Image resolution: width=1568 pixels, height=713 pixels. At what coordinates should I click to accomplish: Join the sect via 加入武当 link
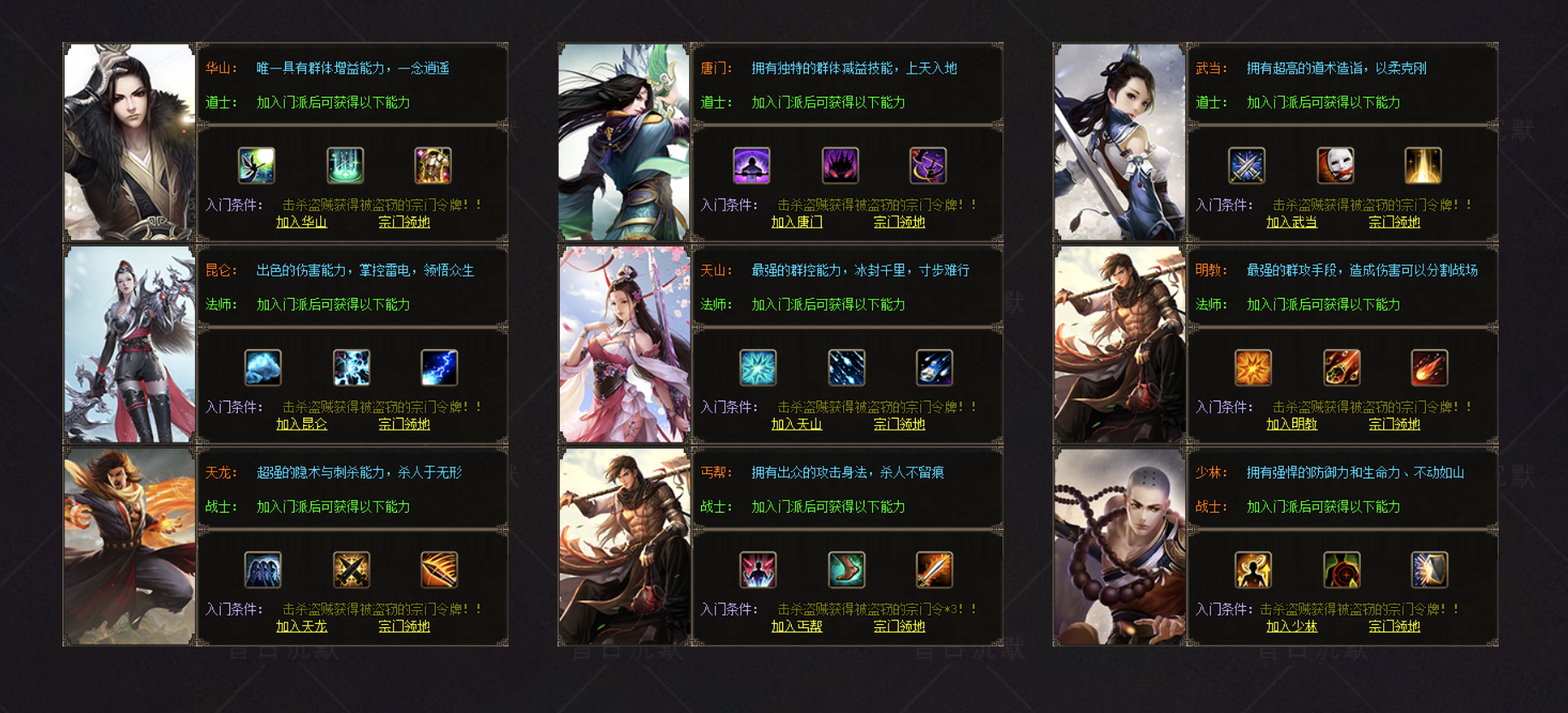click(1292, 222)
